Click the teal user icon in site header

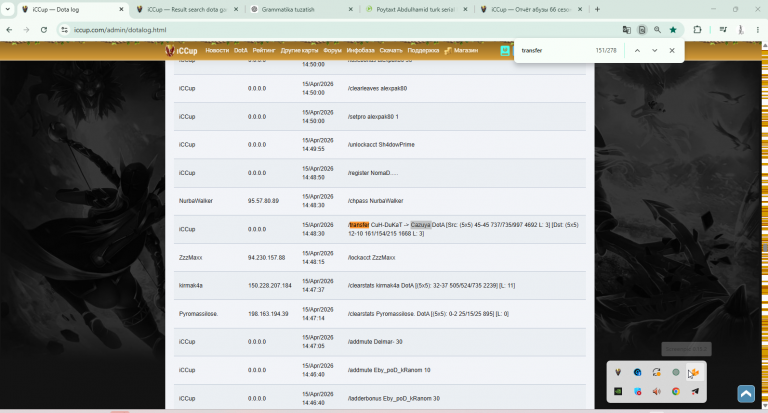coord(505,50)
